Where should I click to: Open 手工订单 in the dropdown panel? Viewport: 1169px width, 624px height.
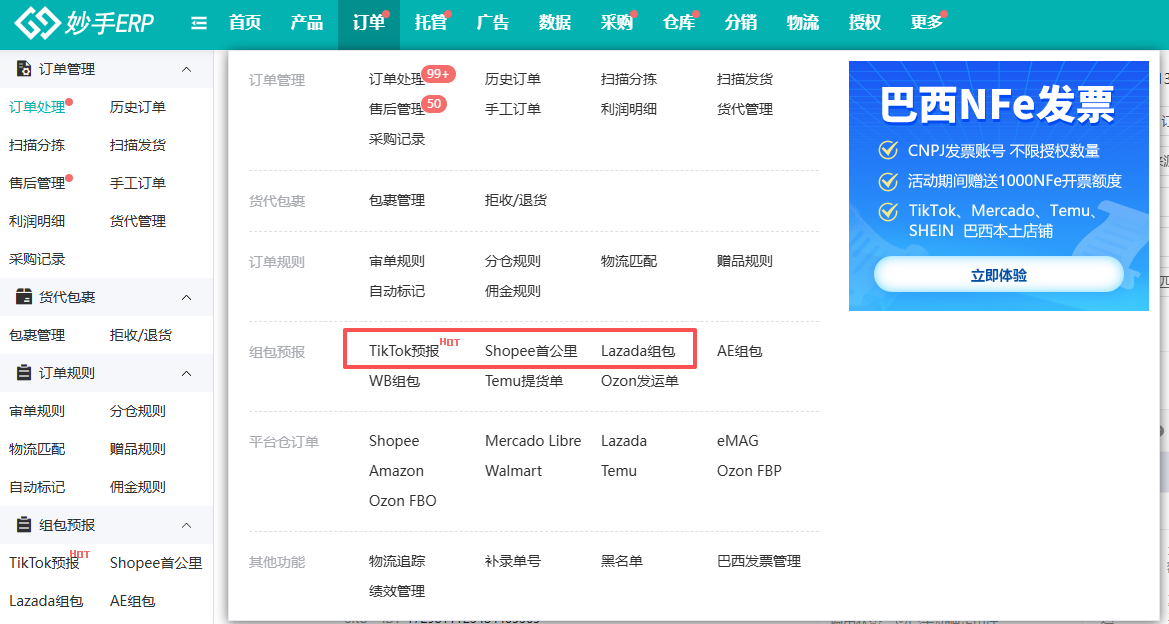(513, 109)
